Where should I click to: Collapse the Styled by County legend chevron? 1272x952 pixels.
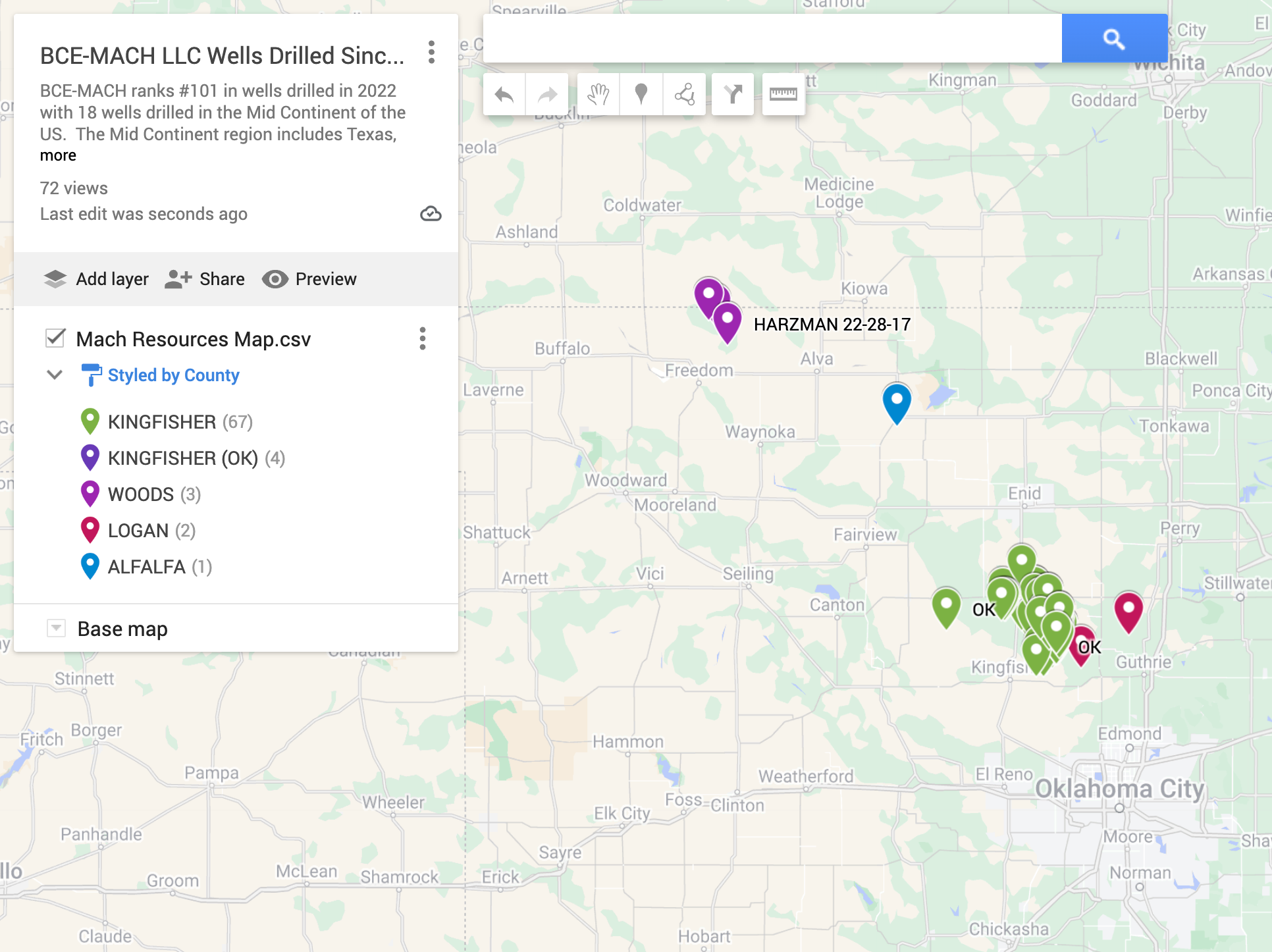coord(55,375)
